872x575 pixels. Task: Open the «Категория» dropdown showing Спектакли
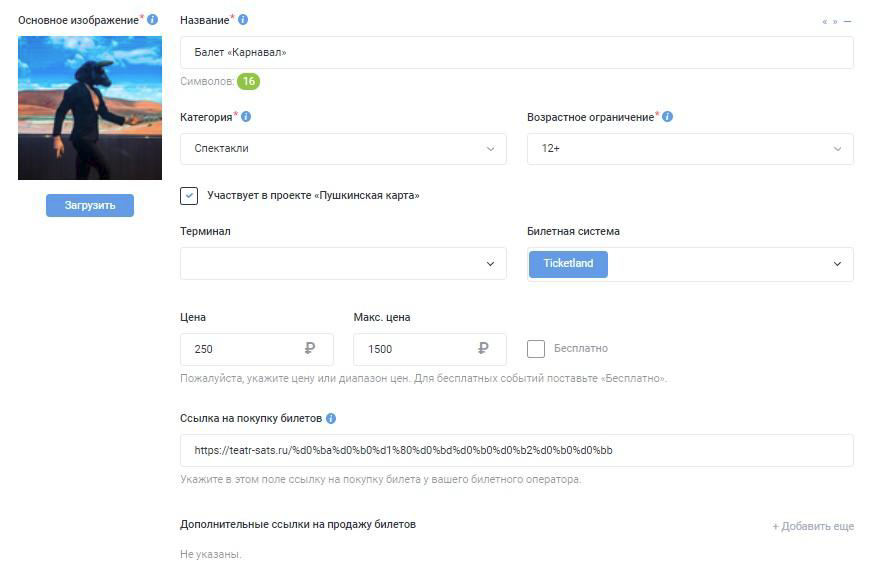pyautogui.click(x=343, y=149)
